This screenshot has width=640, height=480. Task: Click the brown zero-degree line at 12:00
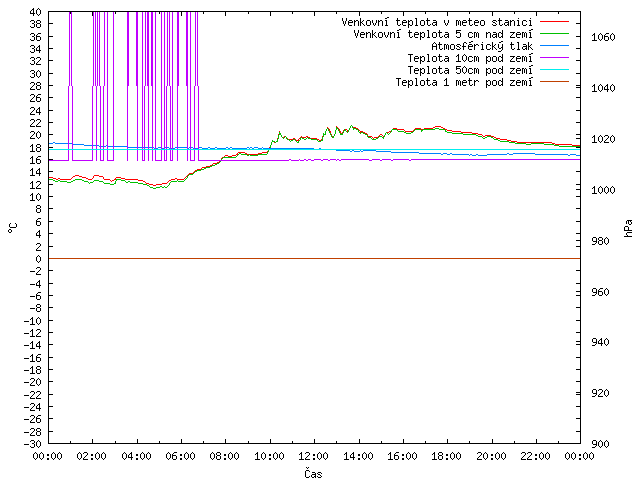tap(314, 258)
